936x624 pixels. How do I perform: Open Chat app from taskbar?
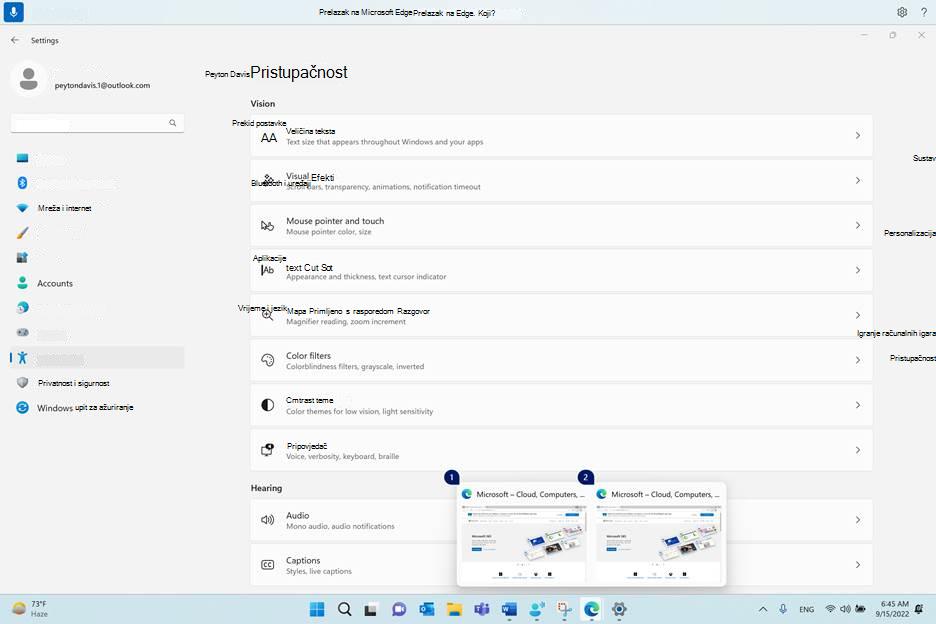point(399,609)
